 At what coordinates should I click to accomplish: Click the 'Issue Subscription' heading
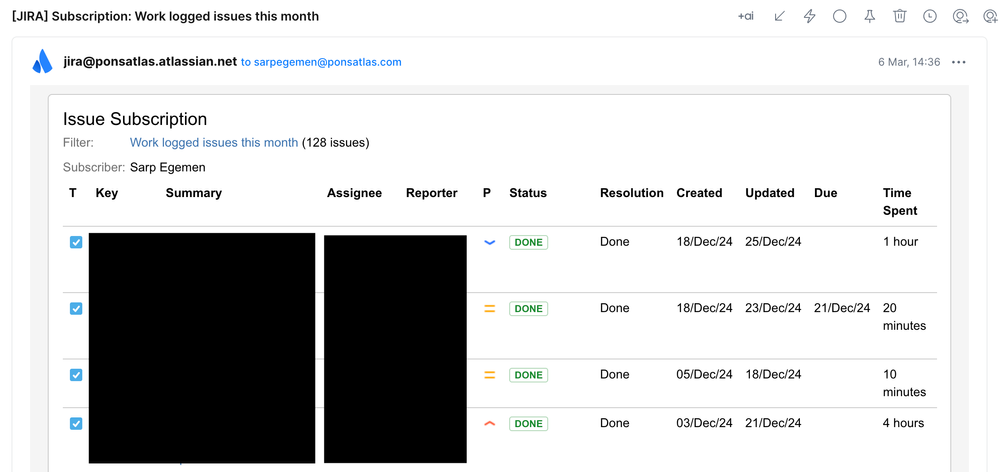pos(135,119)
